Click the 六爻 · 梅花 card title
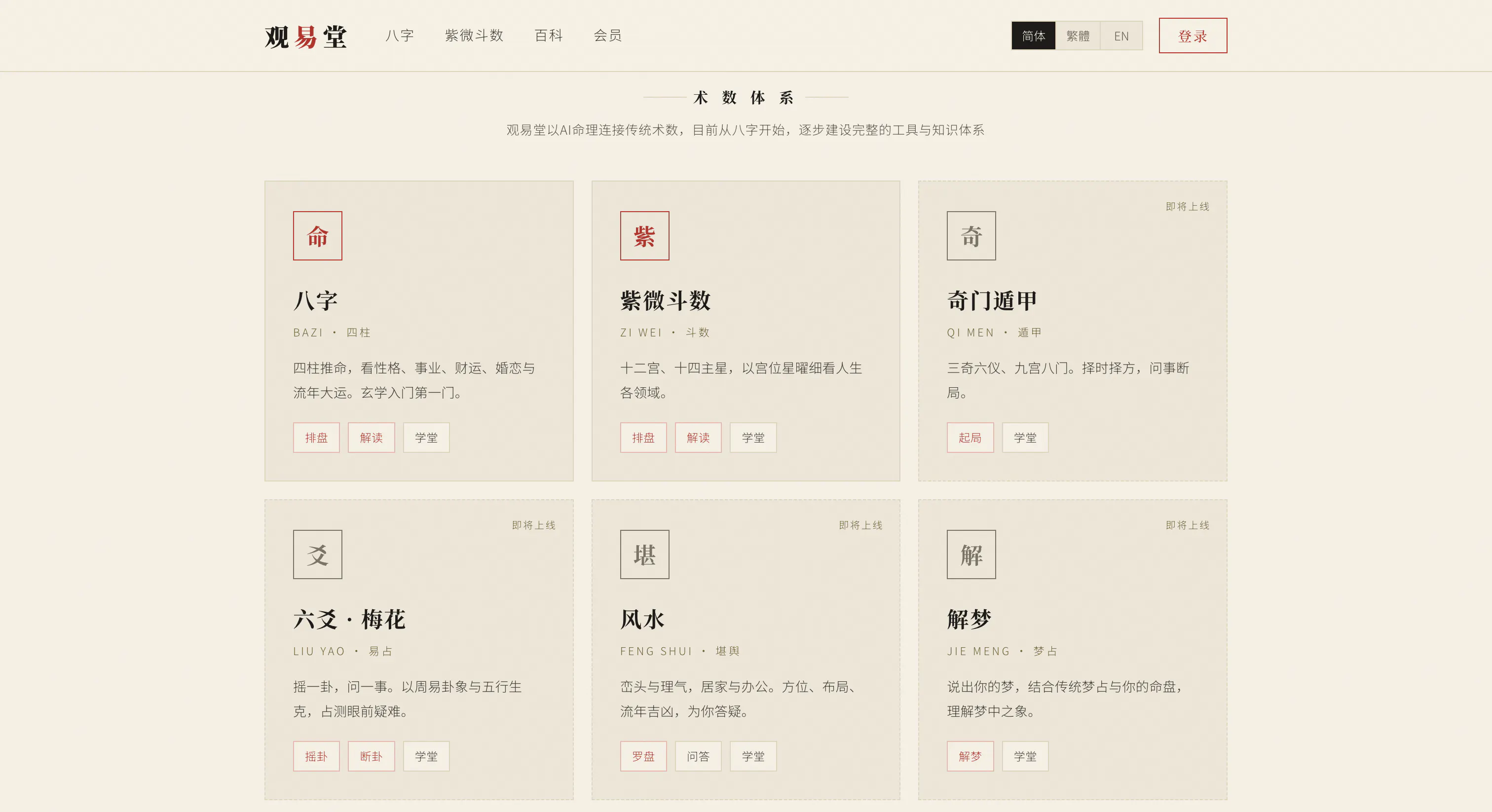This screenshot has width=1492, height=812. click(349, 619)
